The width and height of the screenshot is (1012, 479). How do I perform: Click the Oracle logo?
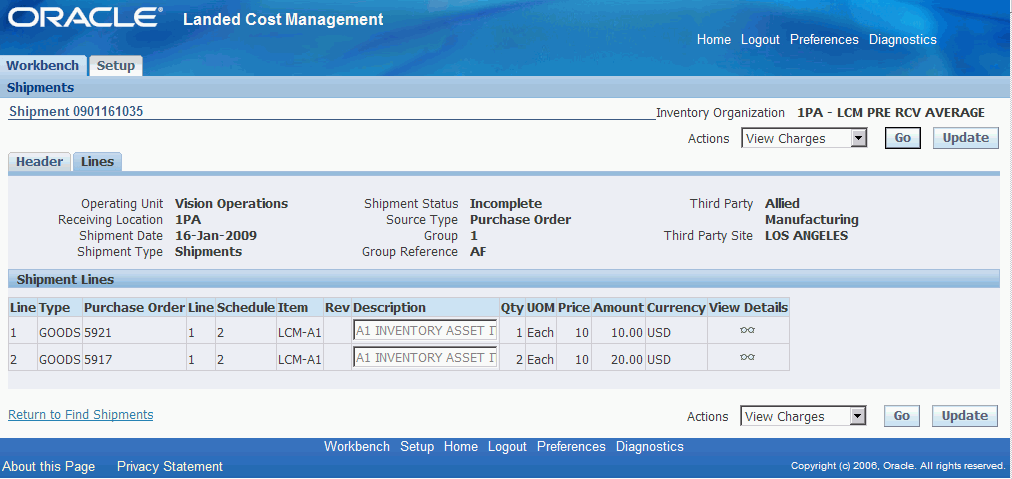pos(85,18)
